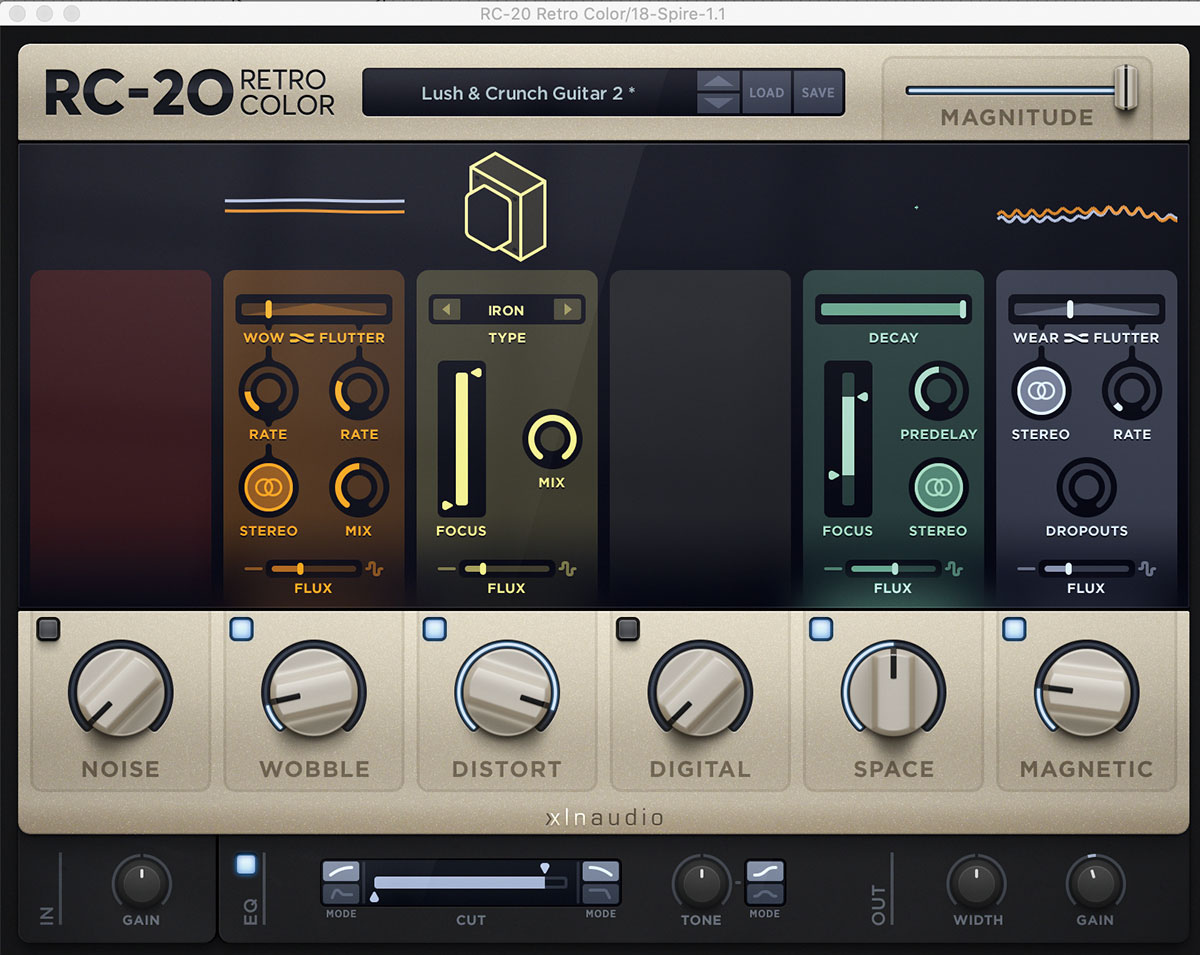Image resolution: width=1200 pixels, height=955 pixels.
Task: Click the preset down arrow
Action: click(x=718, y=102)
